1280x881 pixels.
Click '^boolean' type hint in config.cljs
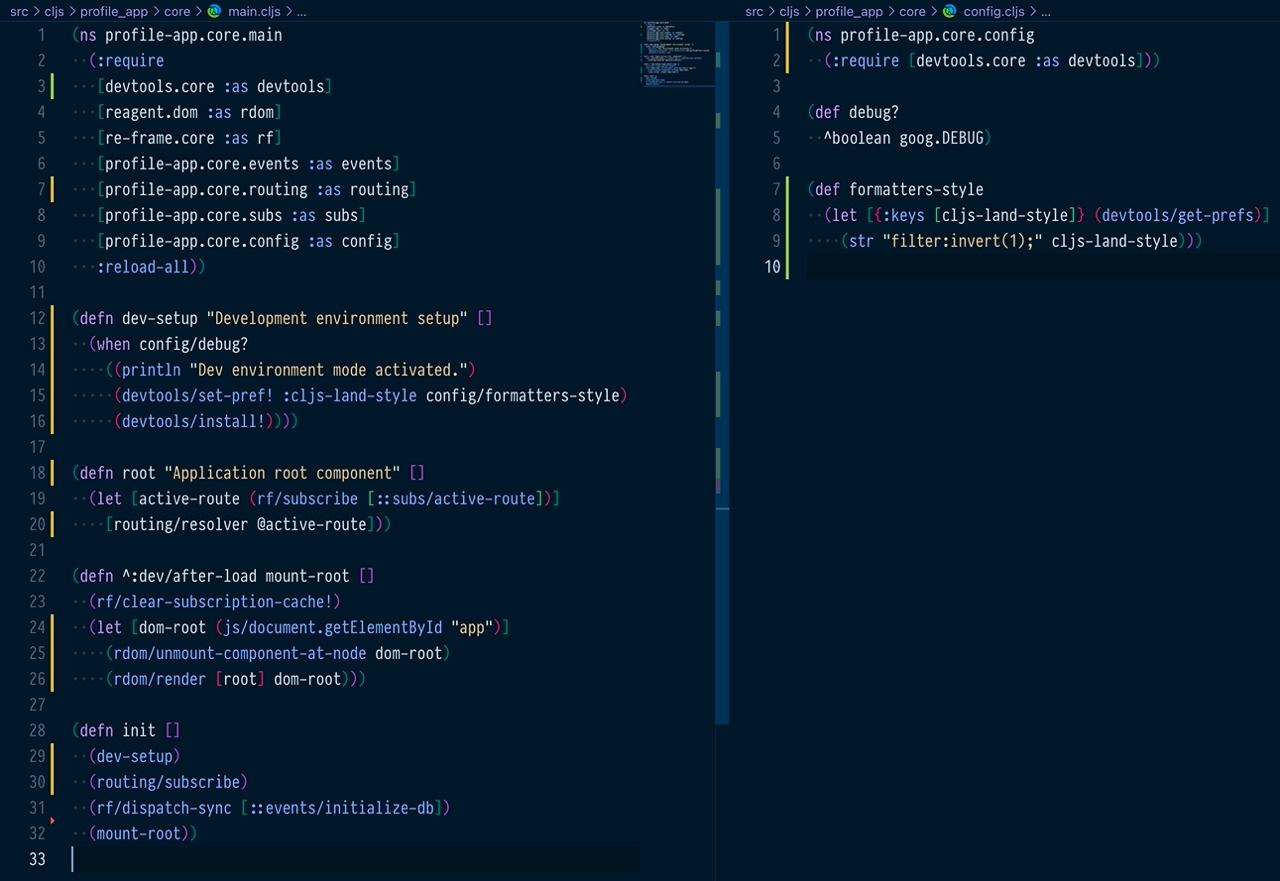pos(857,138)
